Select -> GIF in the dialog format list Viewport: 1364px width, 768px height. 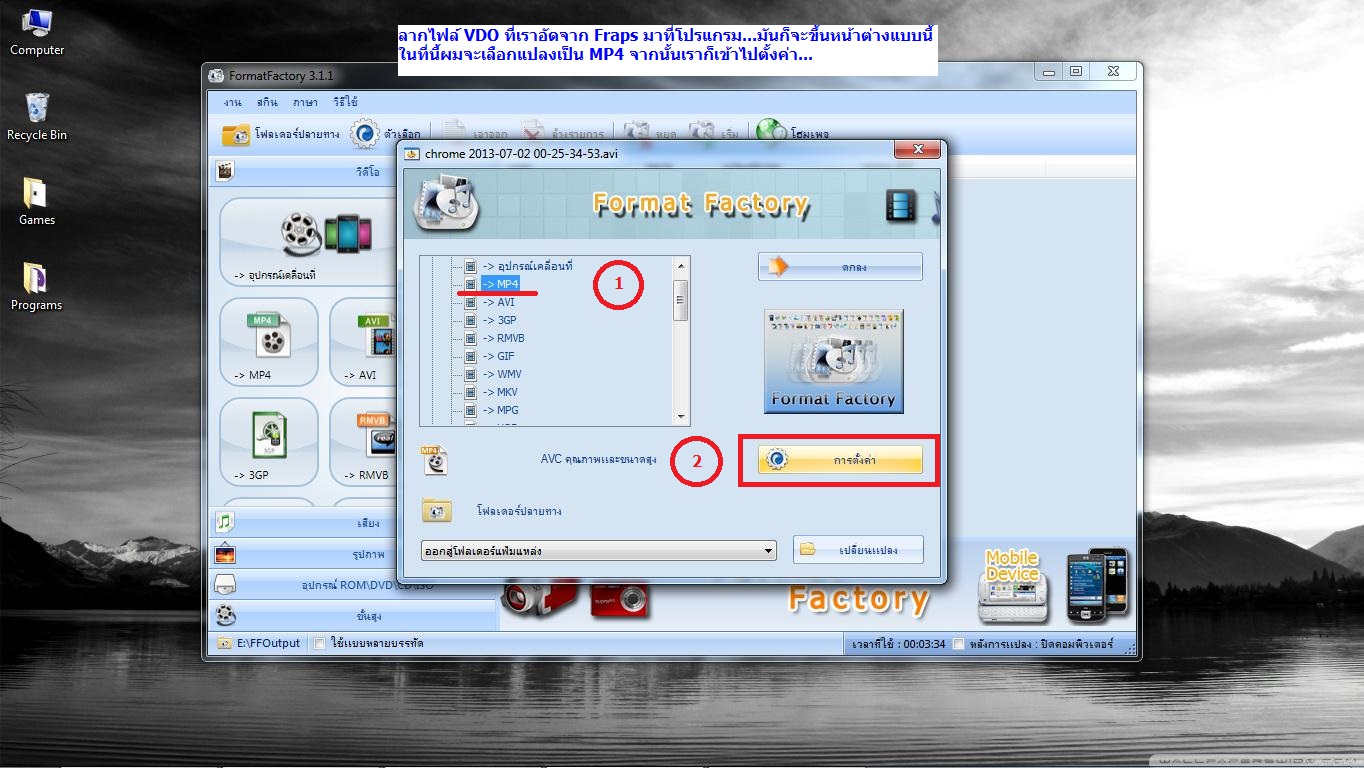pos(498,356)
